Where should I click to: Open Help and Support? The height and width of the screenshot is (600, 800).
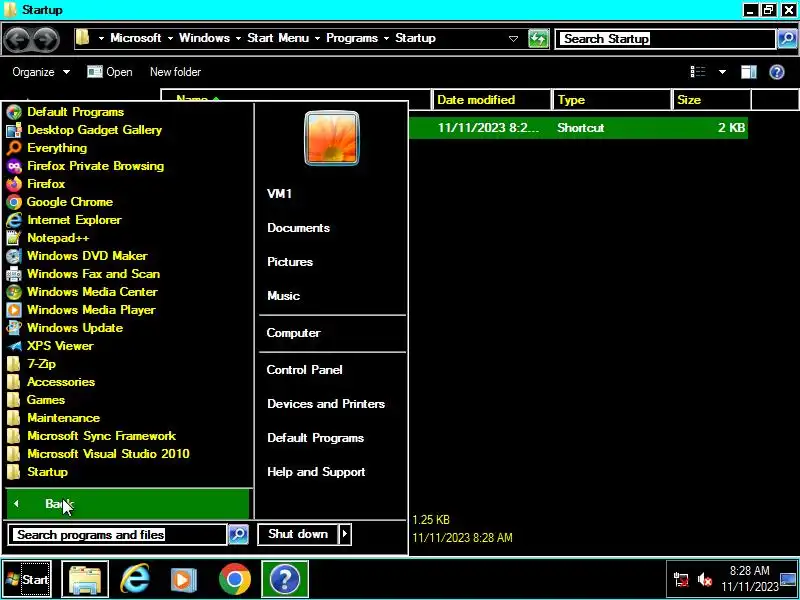pyautogui.click(x=316, y=472)
